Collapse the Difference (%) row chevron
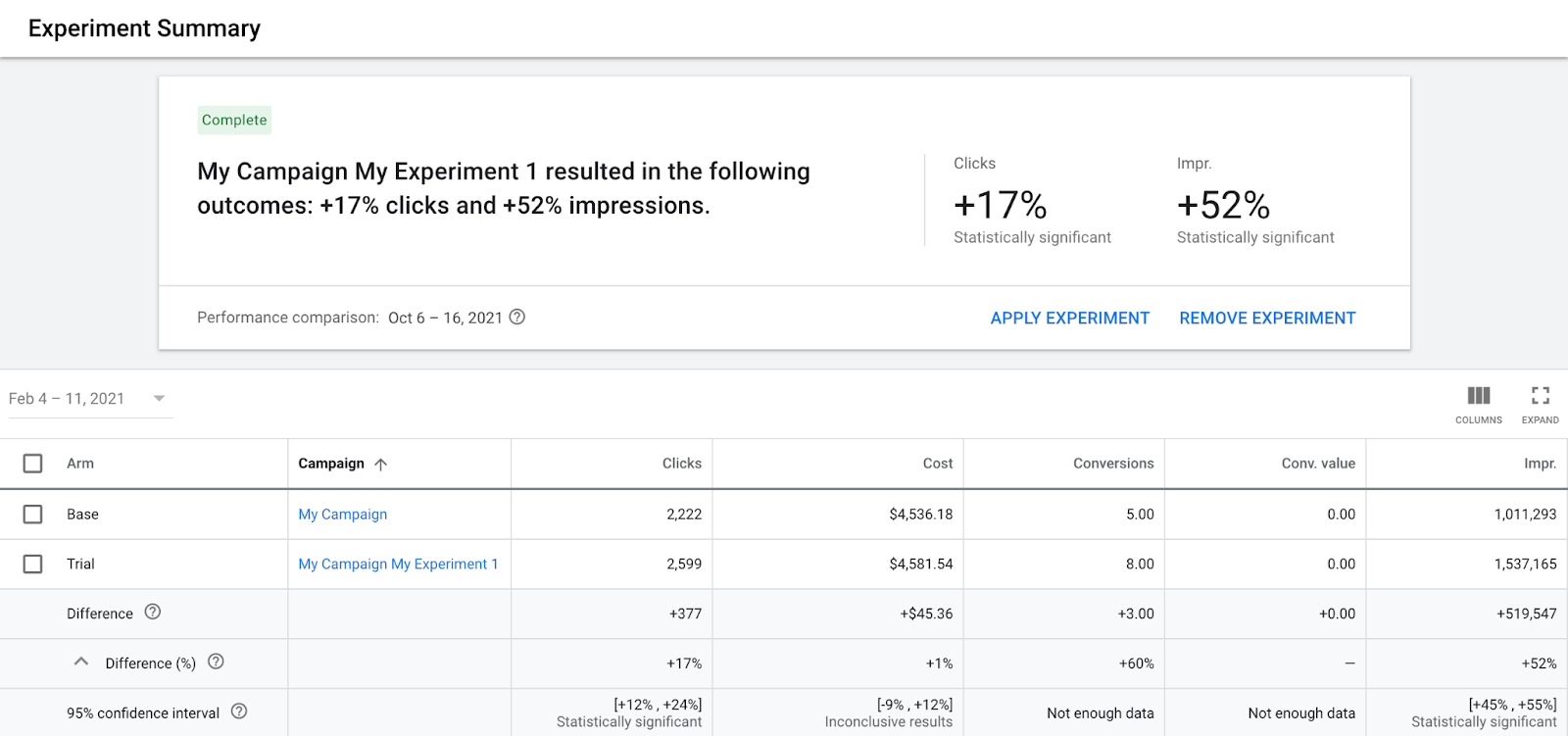The width and height of the screenshot is (1568, 736). [81, 662]
